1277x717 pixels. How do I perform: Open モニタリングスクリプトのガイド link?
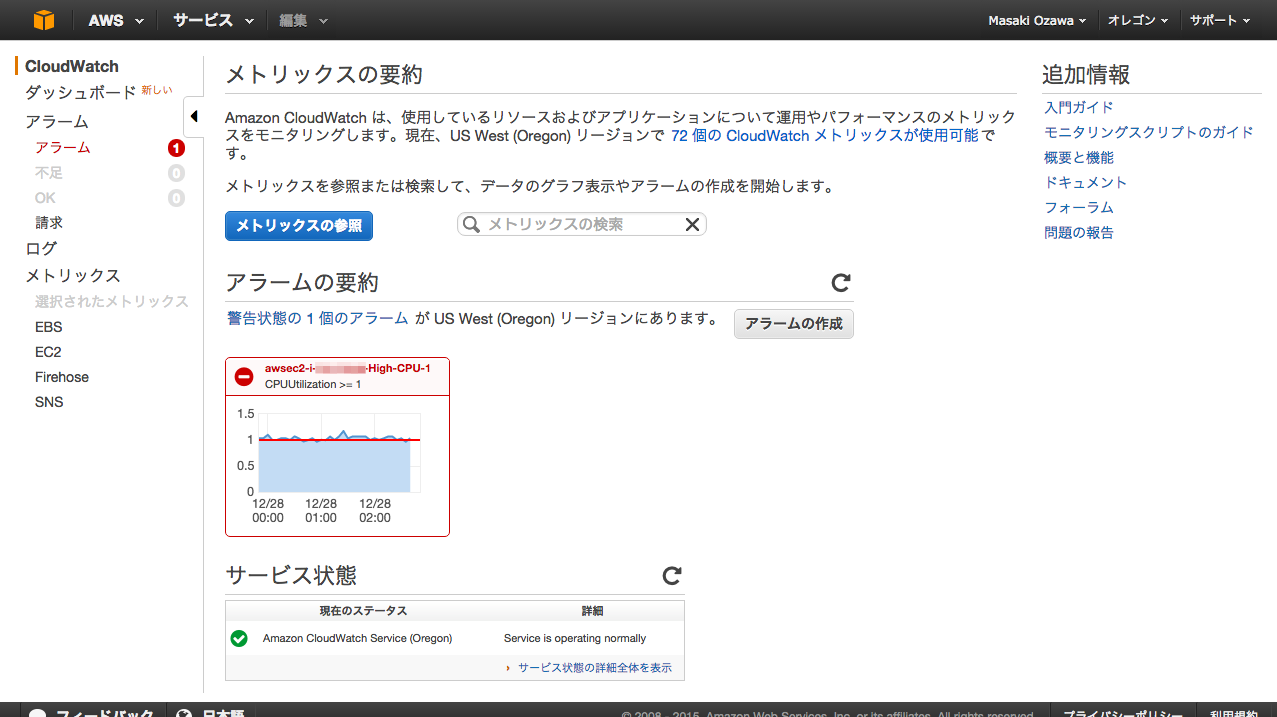[1149, 132]
